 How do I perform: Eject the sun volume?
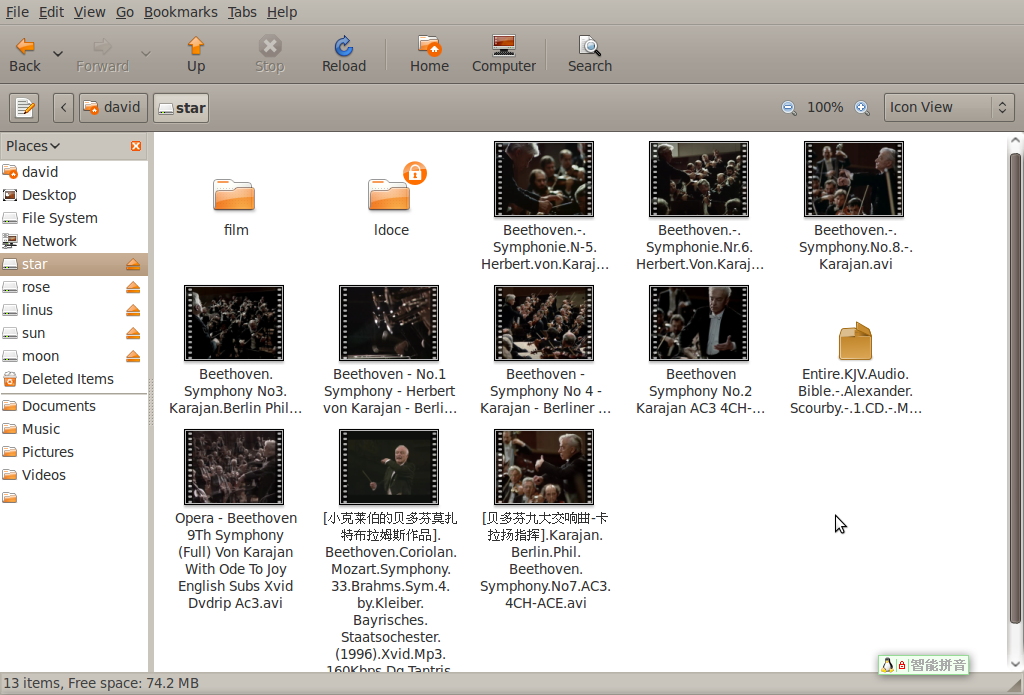click(133, 333)
